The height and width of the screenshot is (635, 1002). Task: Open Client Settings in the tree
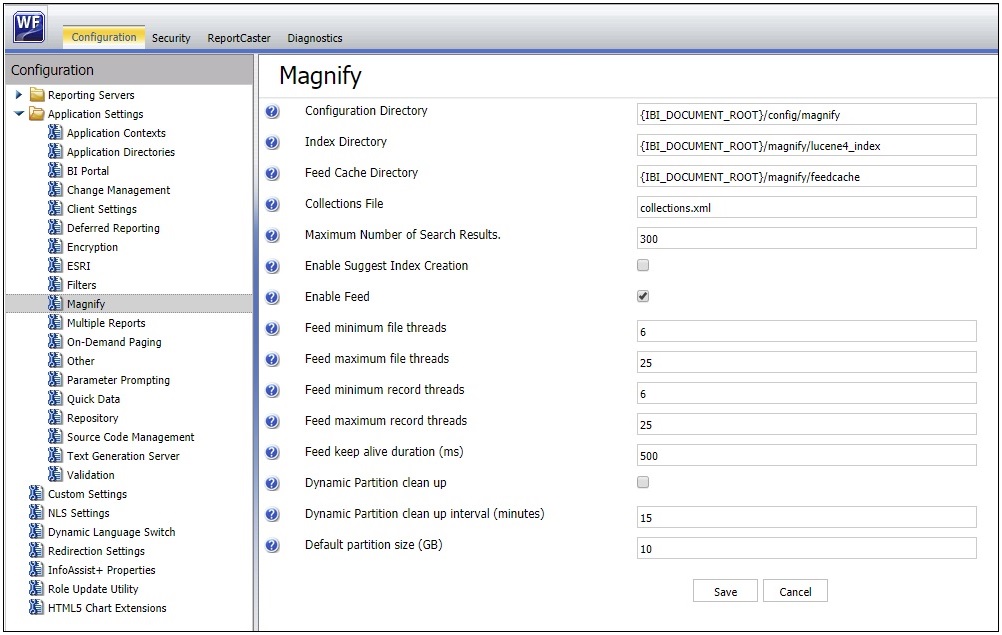point(102,209)
